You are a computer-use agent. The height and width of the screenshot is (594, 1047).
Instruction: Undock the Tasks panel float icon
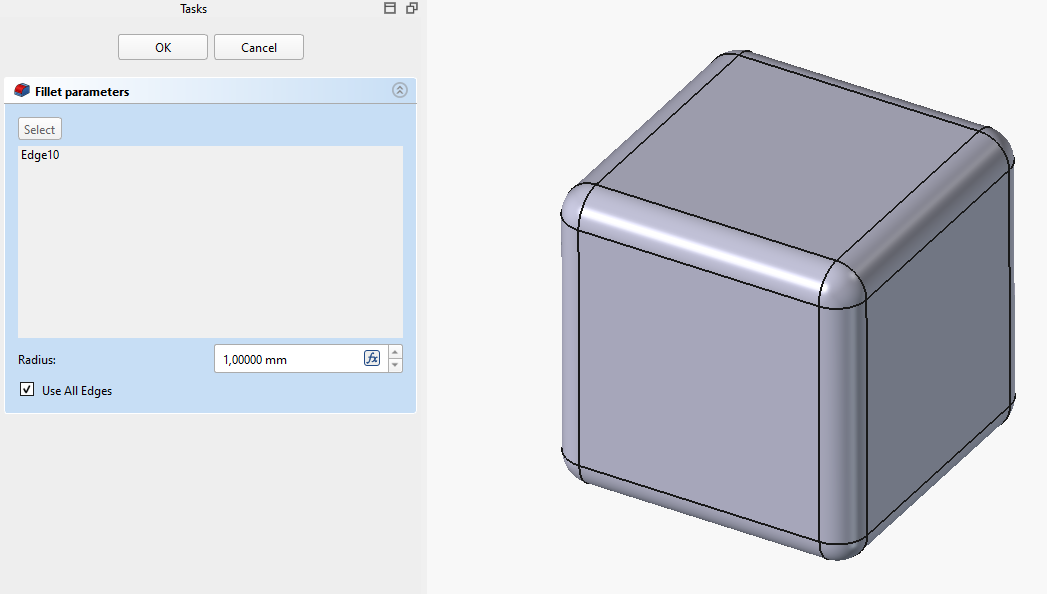point(412,8)
